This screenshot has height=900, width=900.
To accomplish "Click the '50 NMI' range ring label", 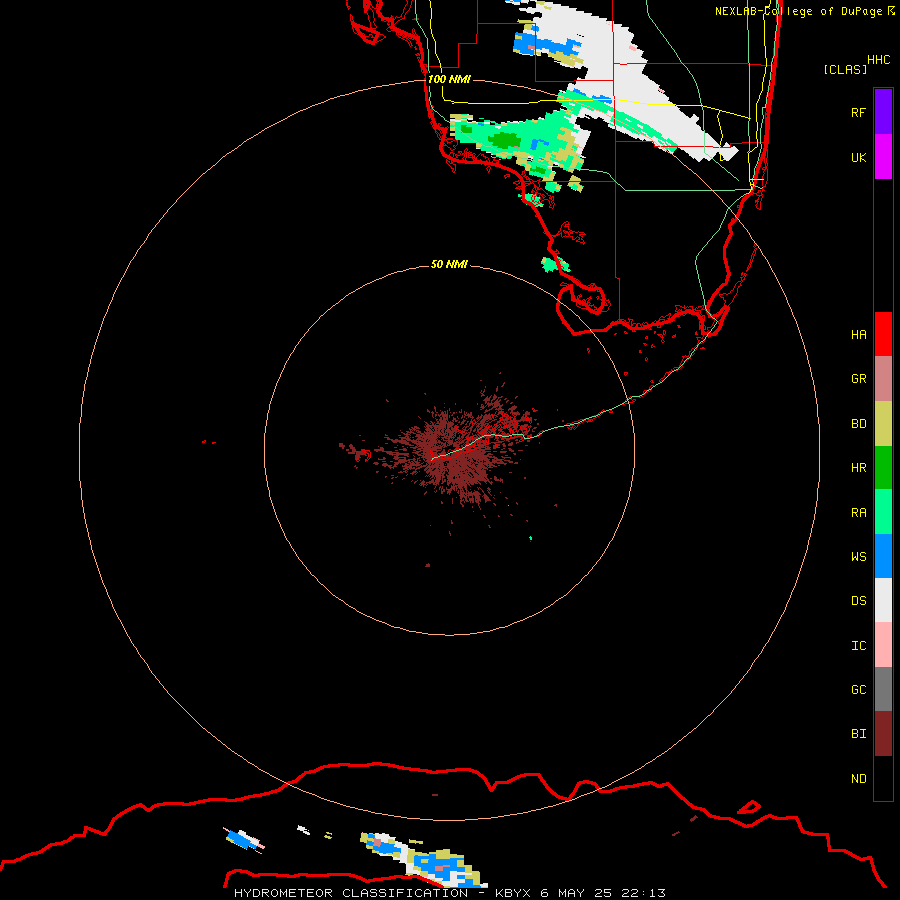I will click(449, 264).
